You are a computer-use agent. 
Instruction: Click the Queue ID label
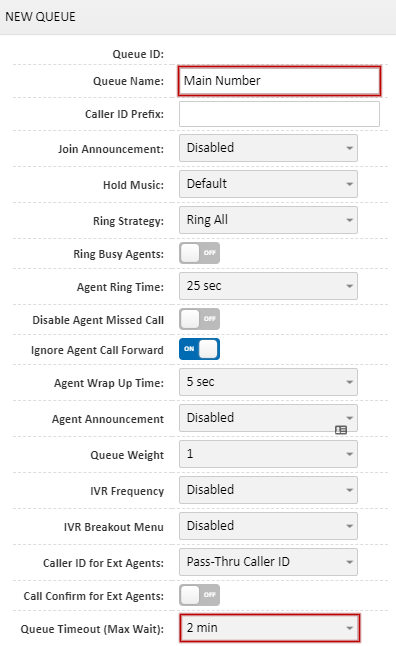point(138,54)
